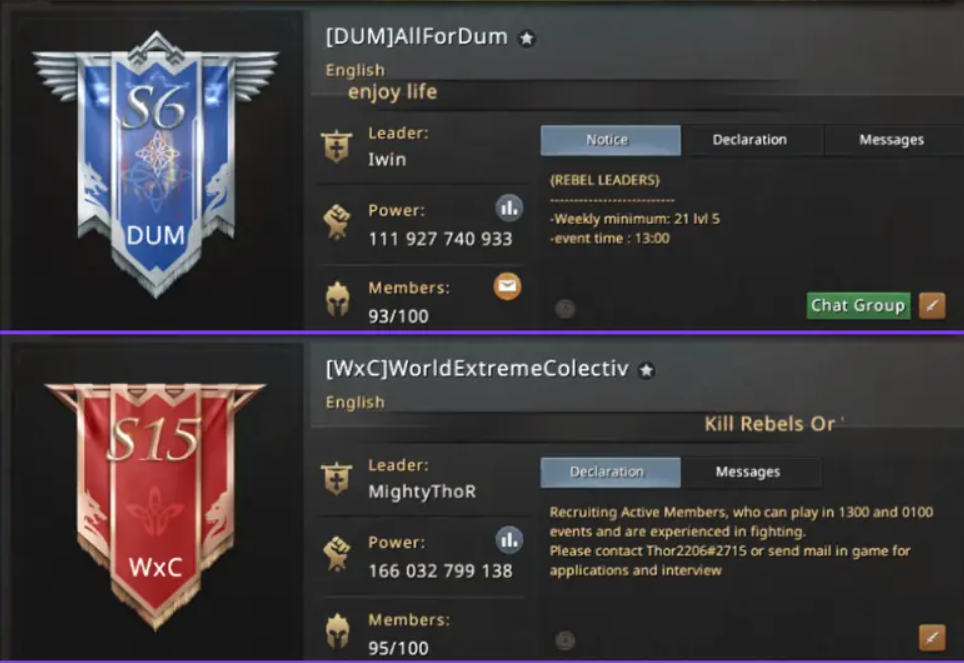
Task: Click the DUM power fist icon
Action: coord(337,221)
